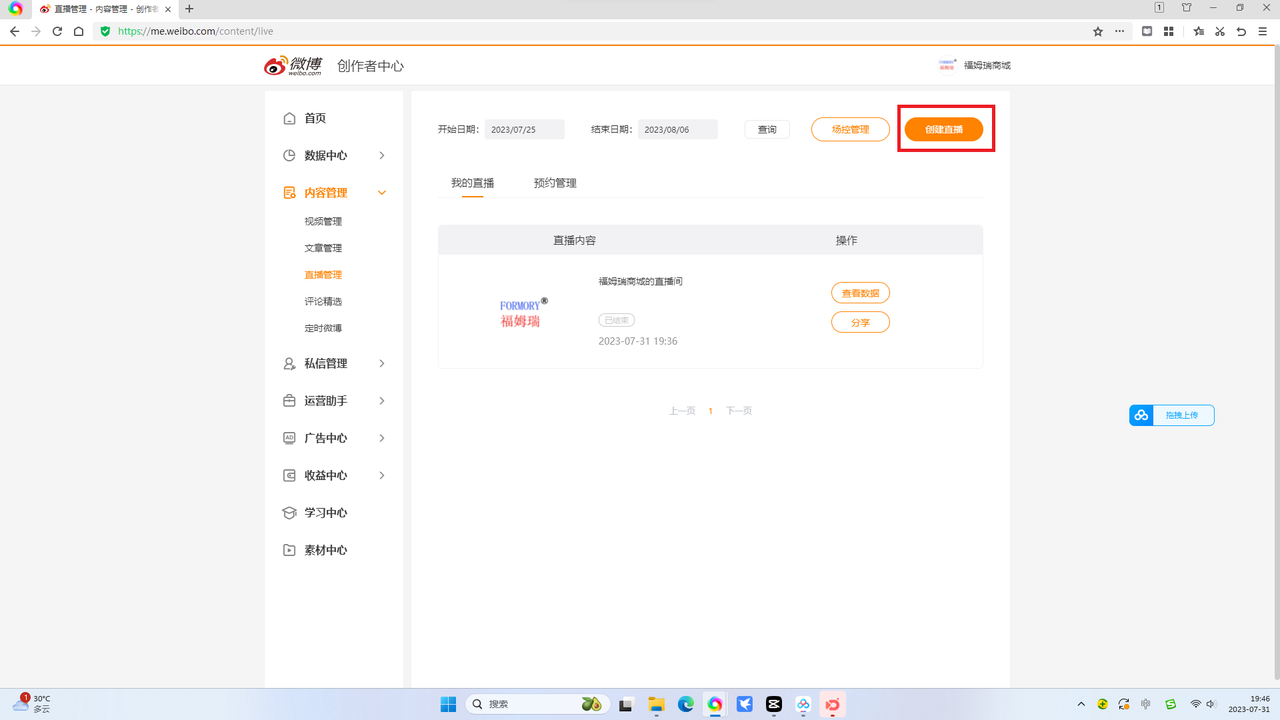
Task: Click the browser refresh icon
Action: [x=57, y=31]
